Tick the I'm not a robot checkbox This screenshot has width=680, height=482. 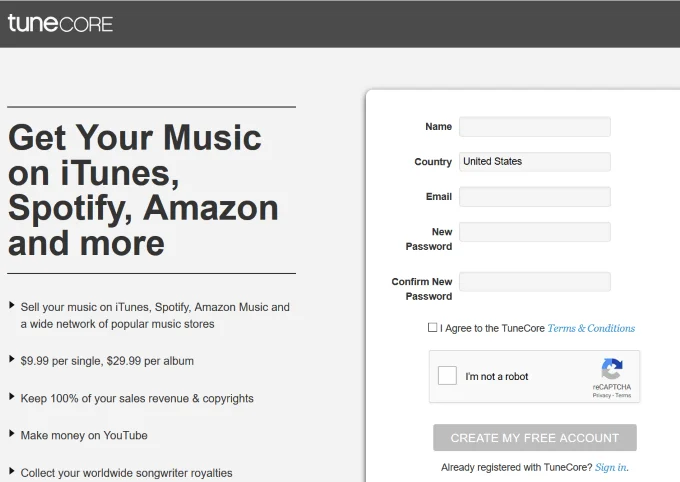coord(447,376)
